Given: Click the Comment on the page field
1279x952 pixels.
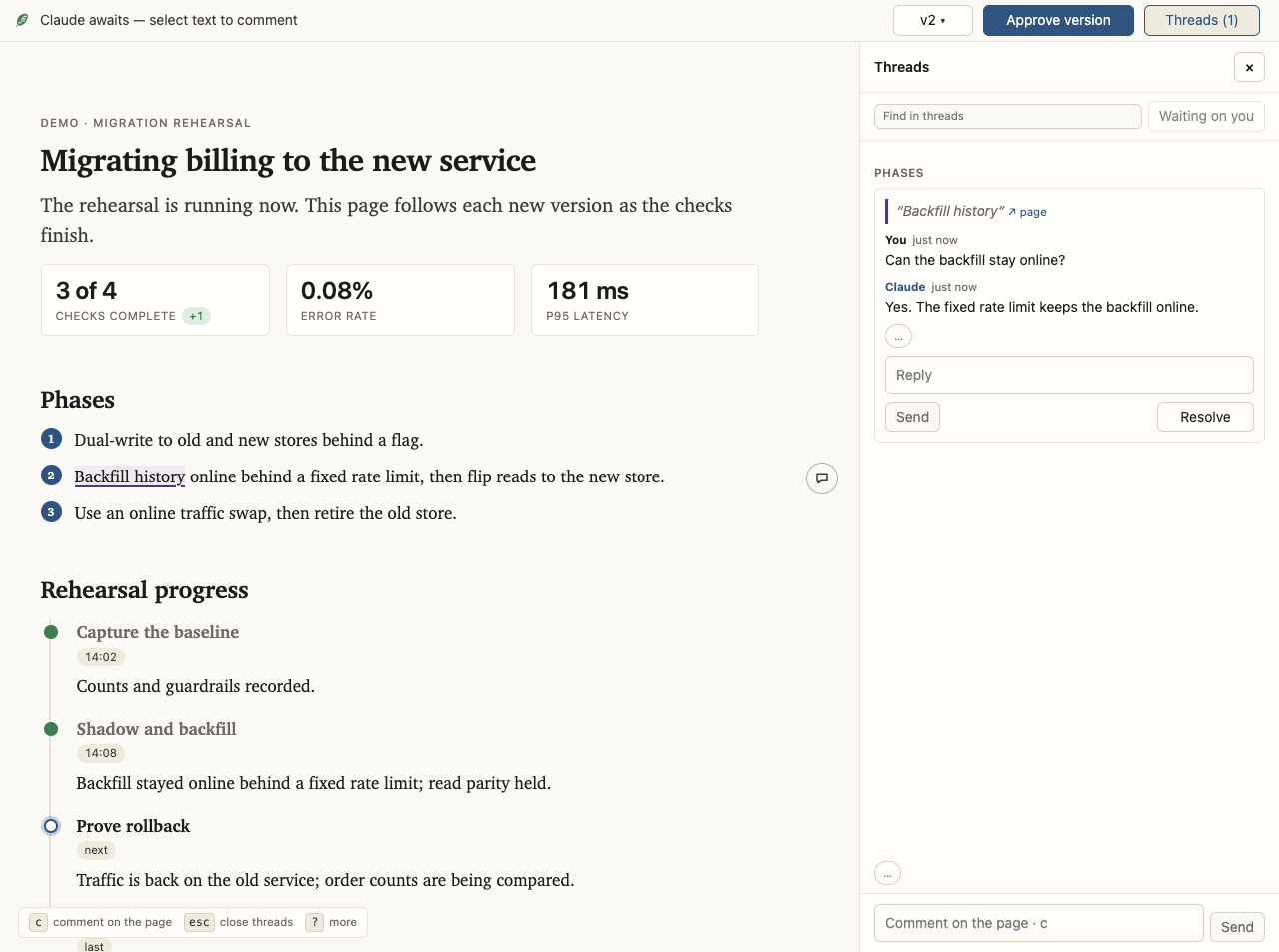Looking at the screenshot, I should click(x=1039, y=923).
